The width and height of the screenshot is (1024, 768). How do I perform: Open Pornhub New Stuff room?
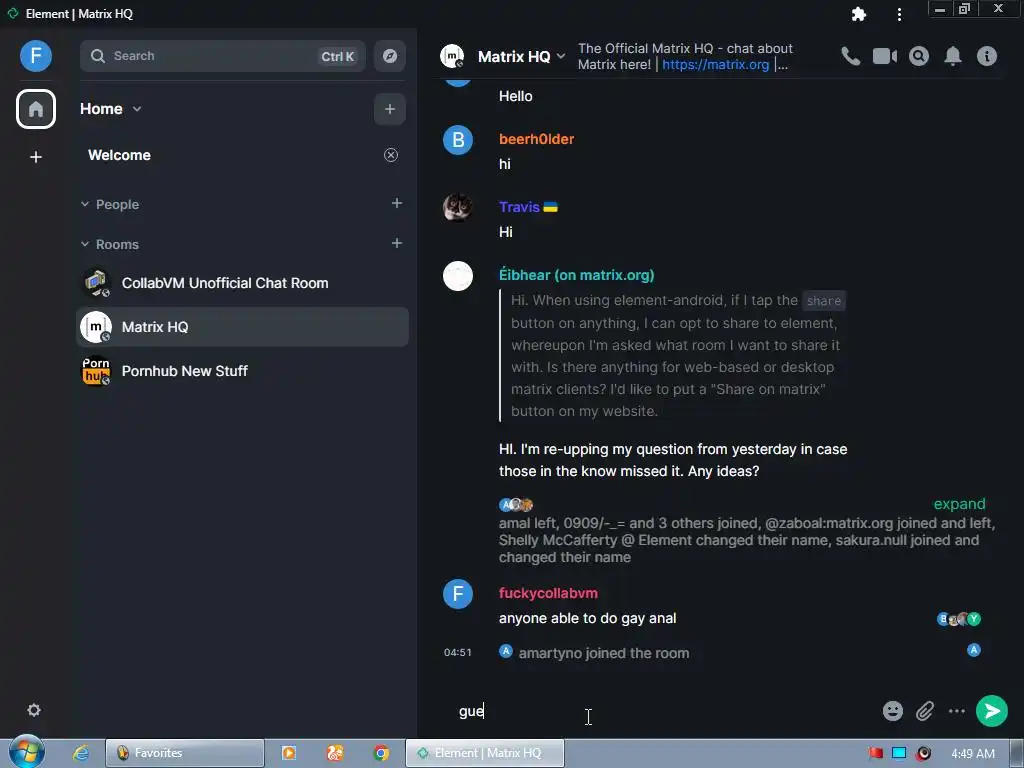coord(242,371)
